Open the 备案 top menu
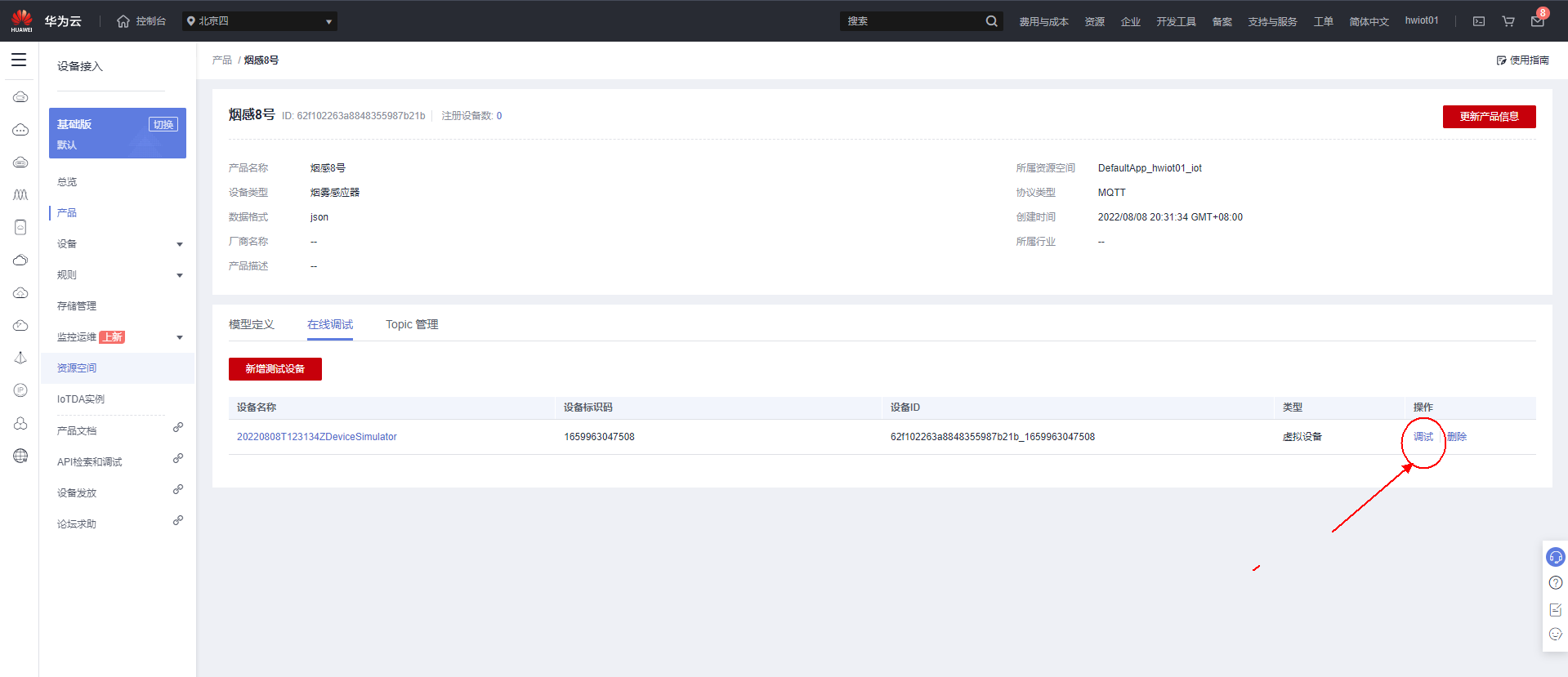 click(x=1222, y=22)
